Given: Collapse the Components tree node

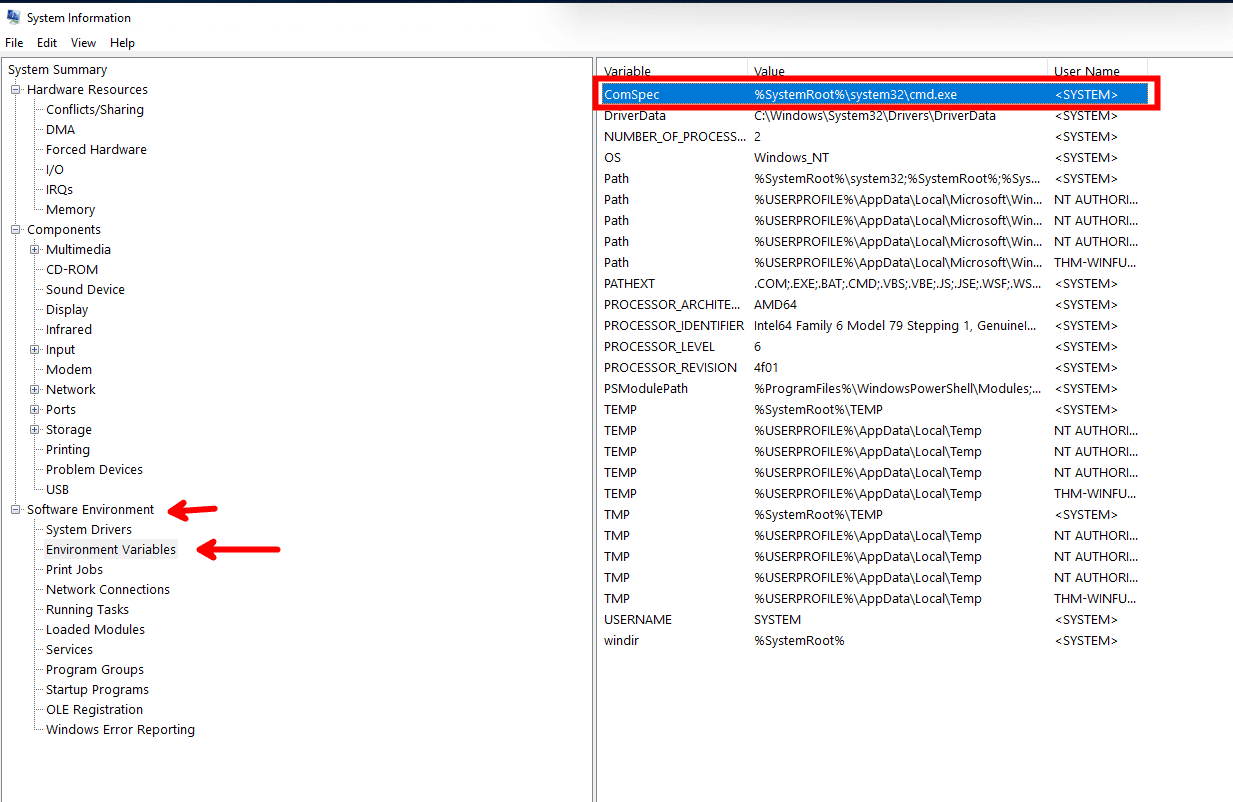Looking at the screenshot, I should click(x=16, y=230).
